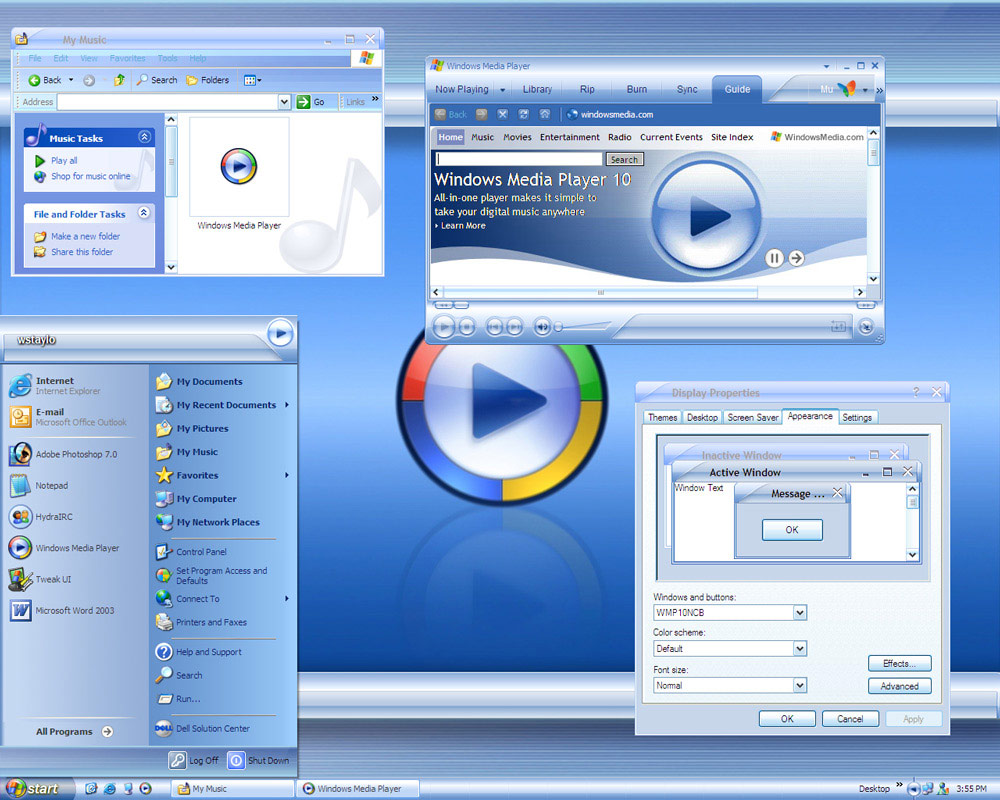Open Windows and buttons dropdown
1000x800 pixels.
[x=800, y=612]
